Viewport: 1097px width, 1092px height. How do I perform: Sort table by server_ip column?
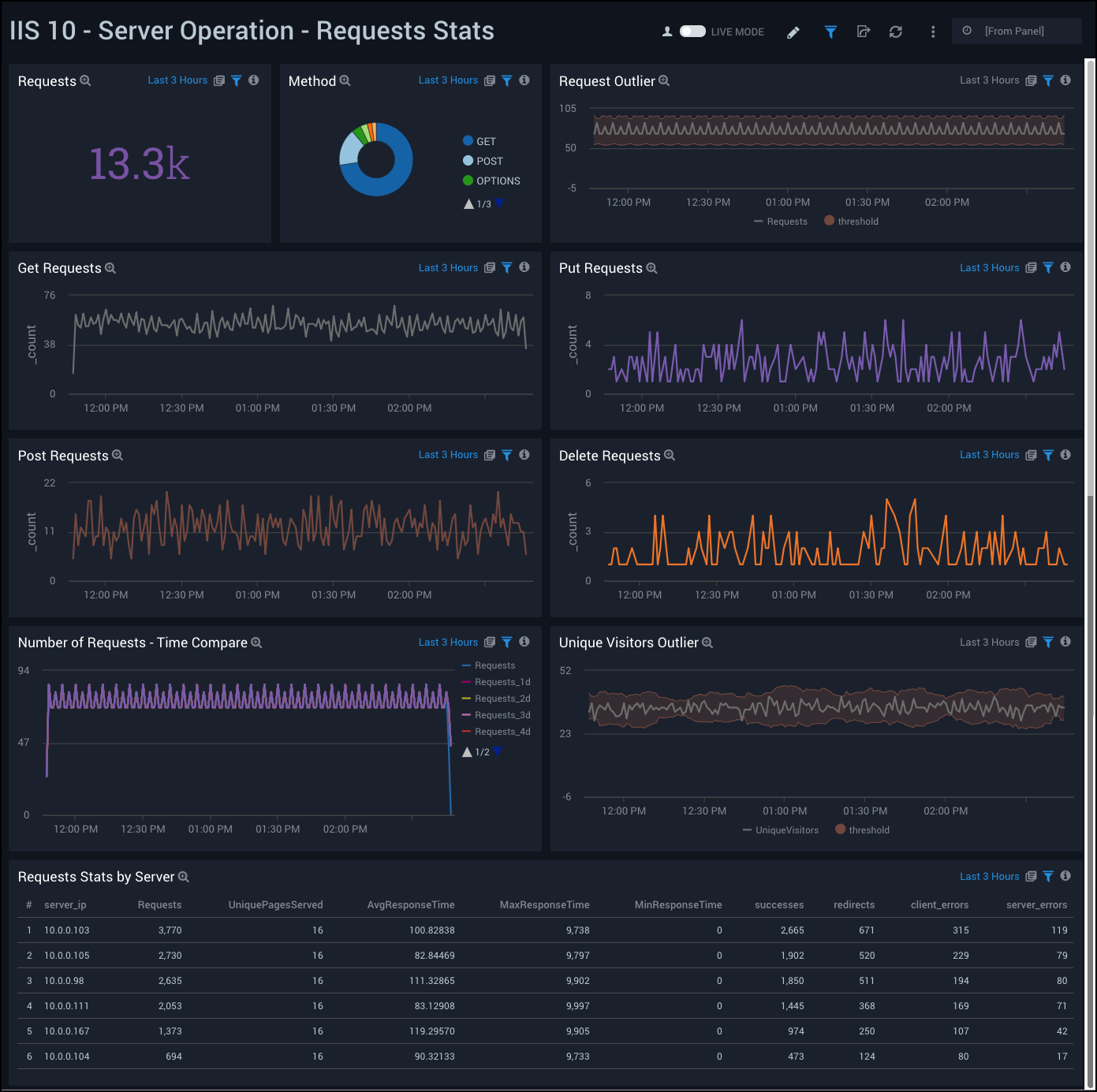coord(65,905)
